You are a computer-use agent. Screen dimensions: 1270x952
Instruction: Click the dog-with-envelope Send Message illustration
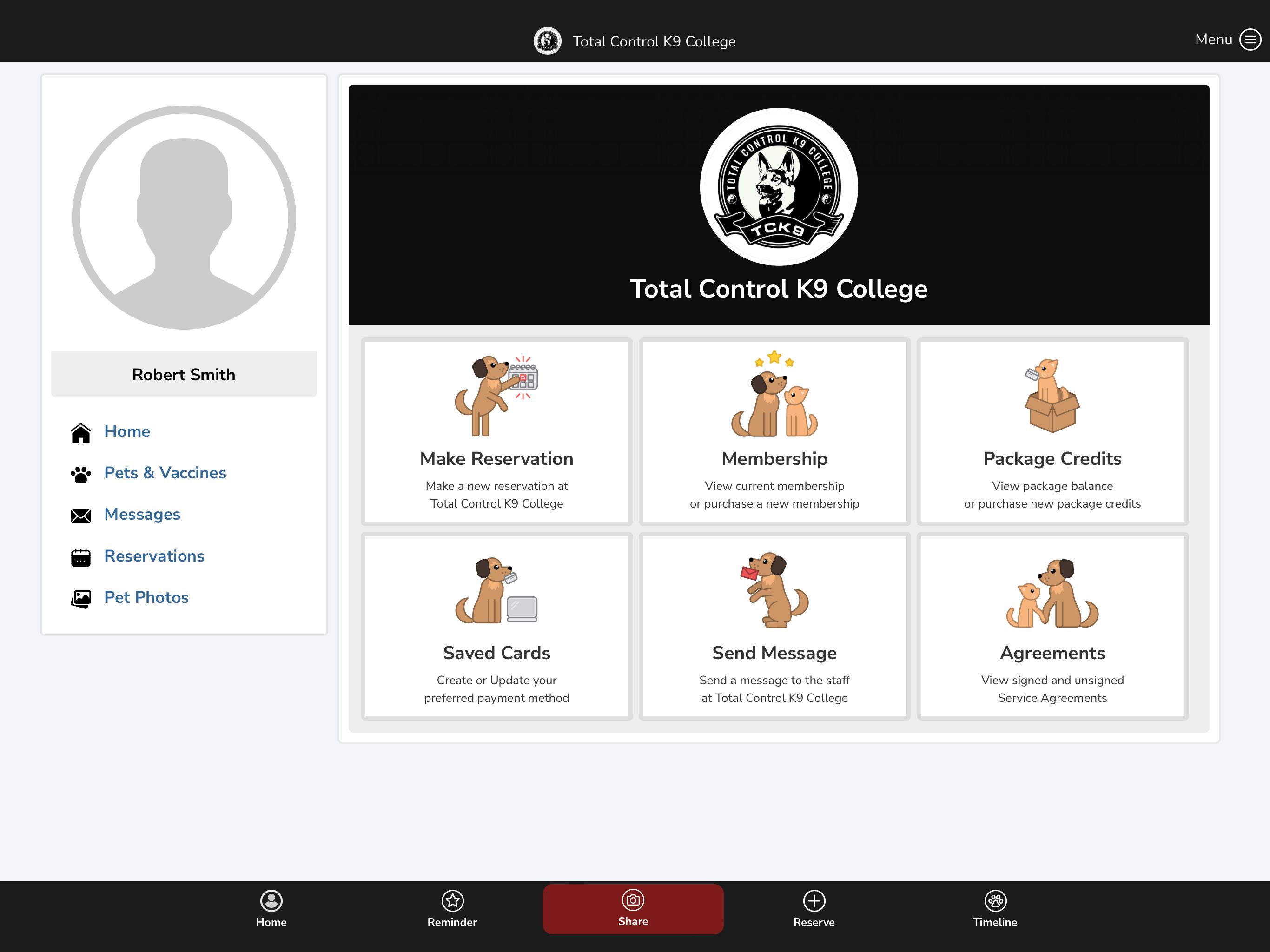pyautogui.click(x=774, y=590)
